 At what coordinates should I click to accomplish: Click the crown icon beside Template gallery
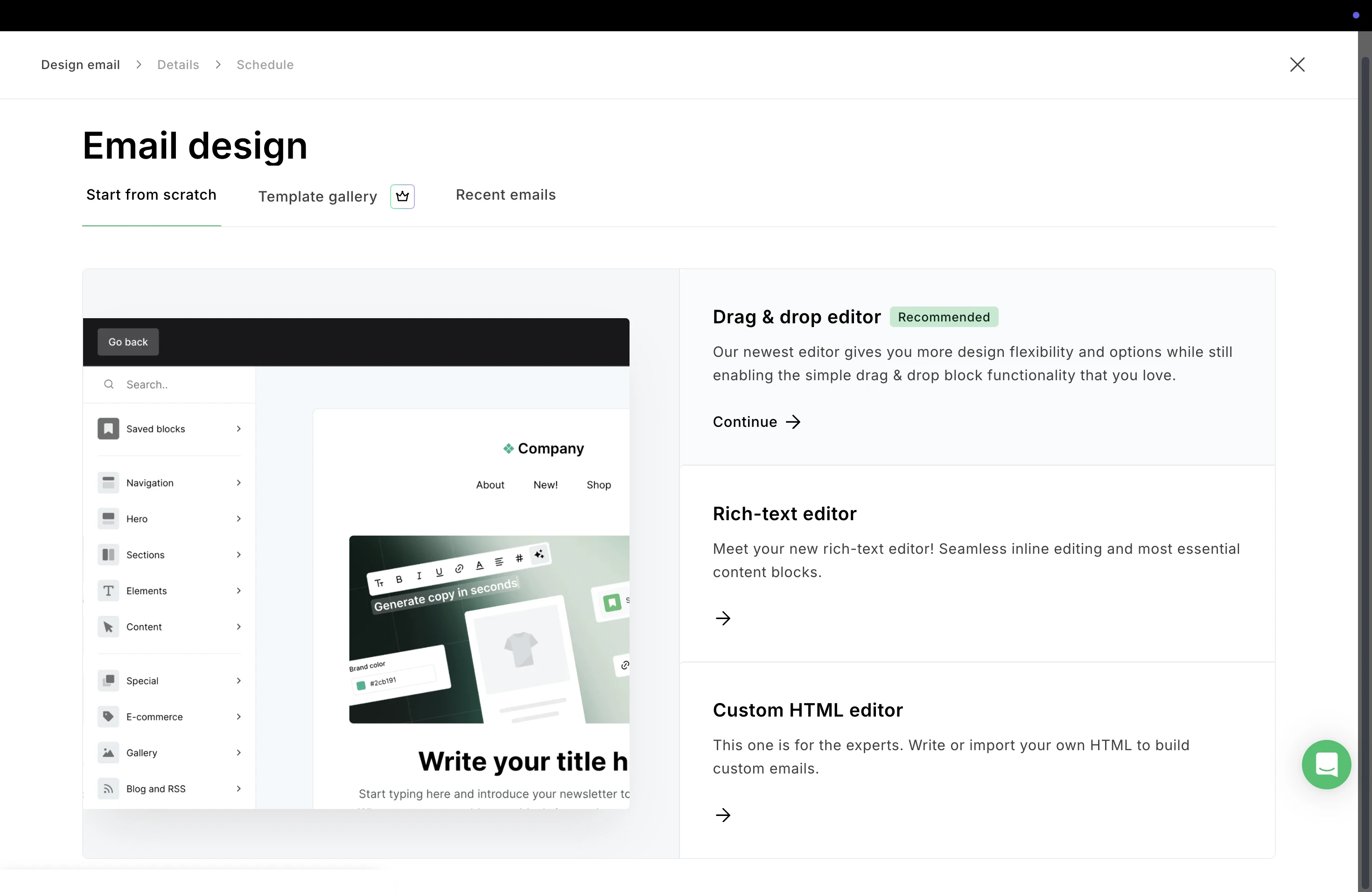pos(402,196)
